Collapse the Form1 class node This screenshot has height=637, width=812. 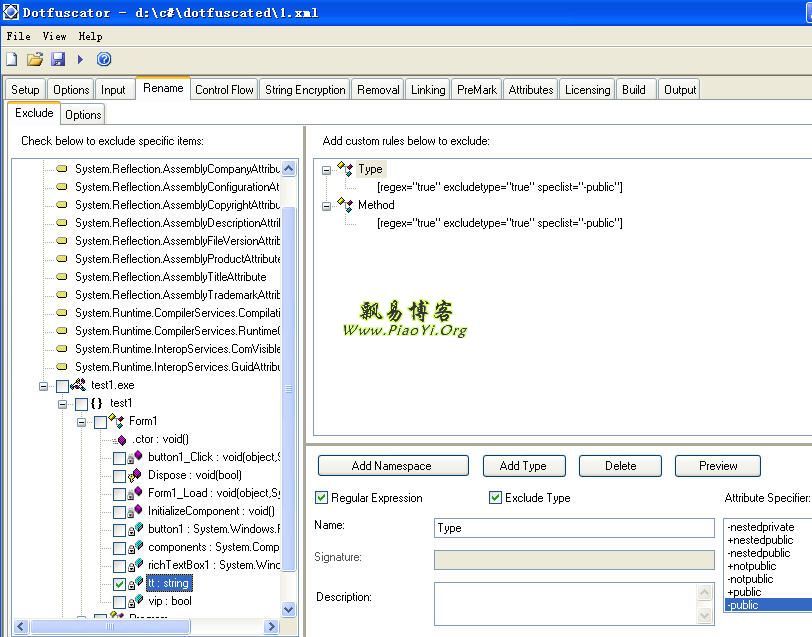point(81,422)
